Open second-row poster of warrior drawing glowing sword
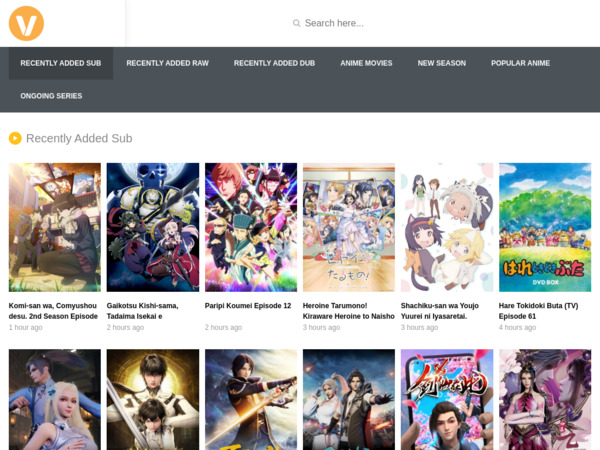The image size is (600, 450). point(251,399)
